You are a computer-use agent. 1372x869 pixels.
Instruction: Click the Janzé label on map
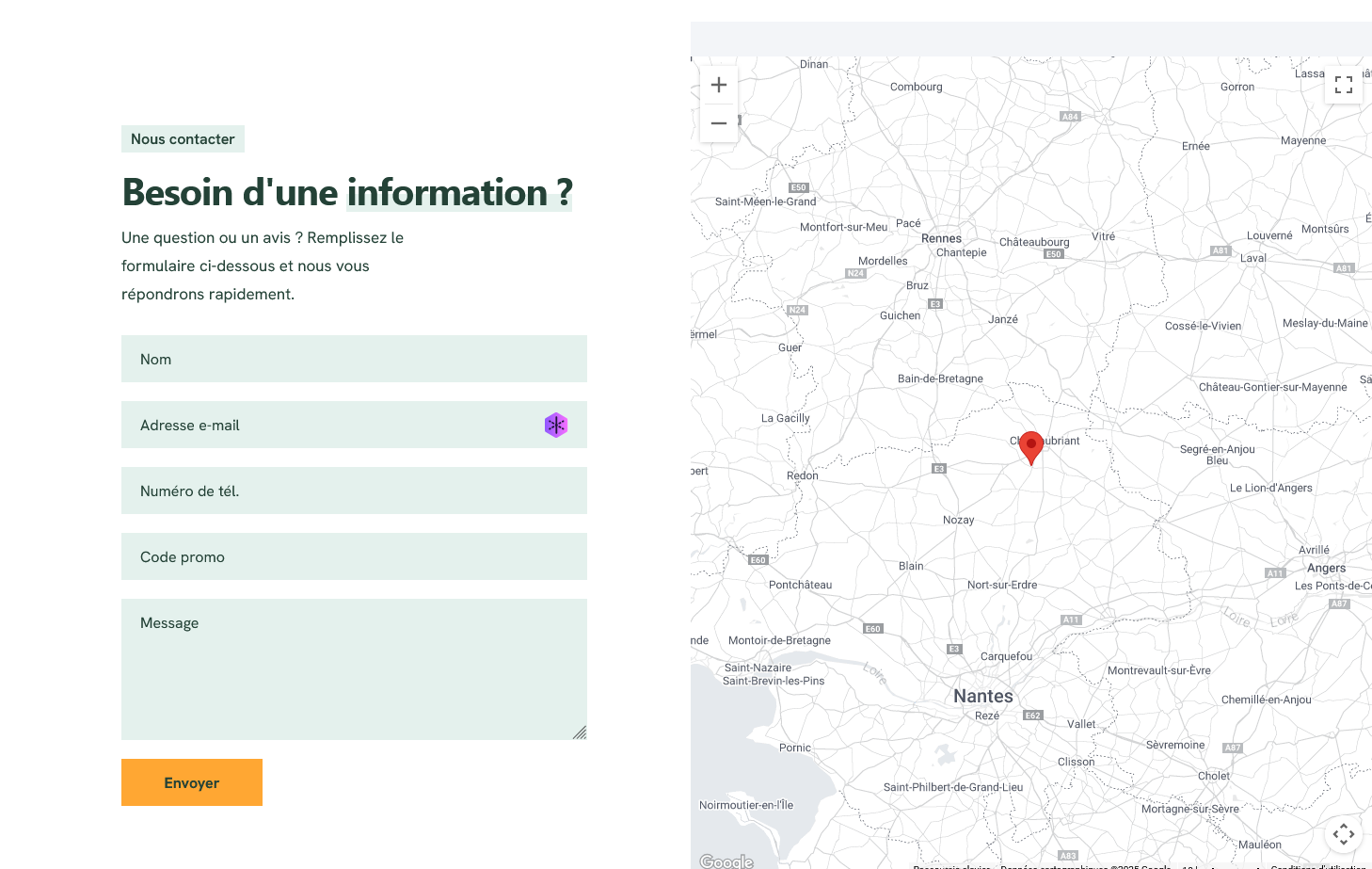coord(1003,319)
